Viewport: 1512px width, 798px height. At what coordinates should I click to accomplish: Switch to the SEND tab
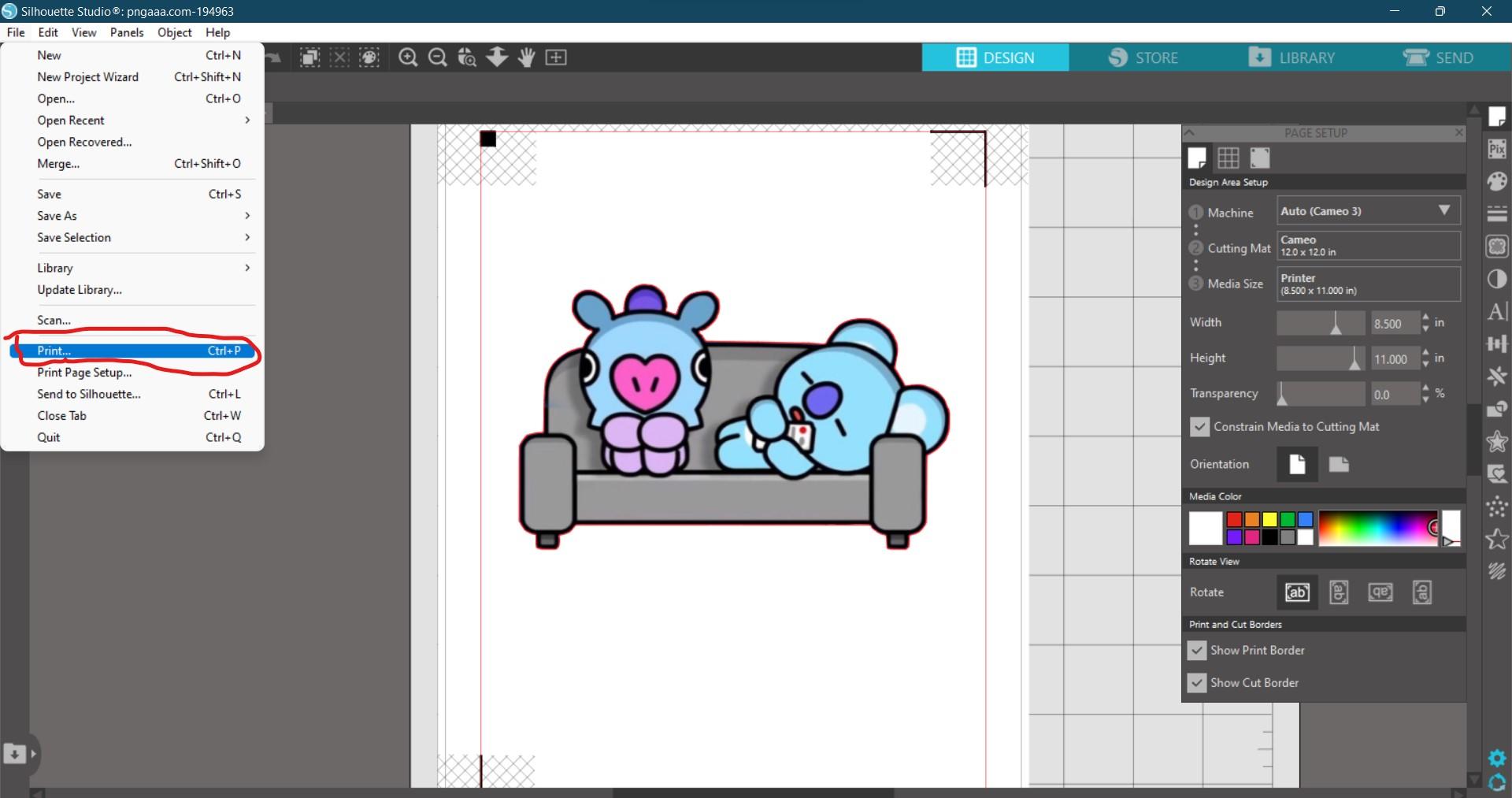pyautogui.click(x=1437, y=58)
